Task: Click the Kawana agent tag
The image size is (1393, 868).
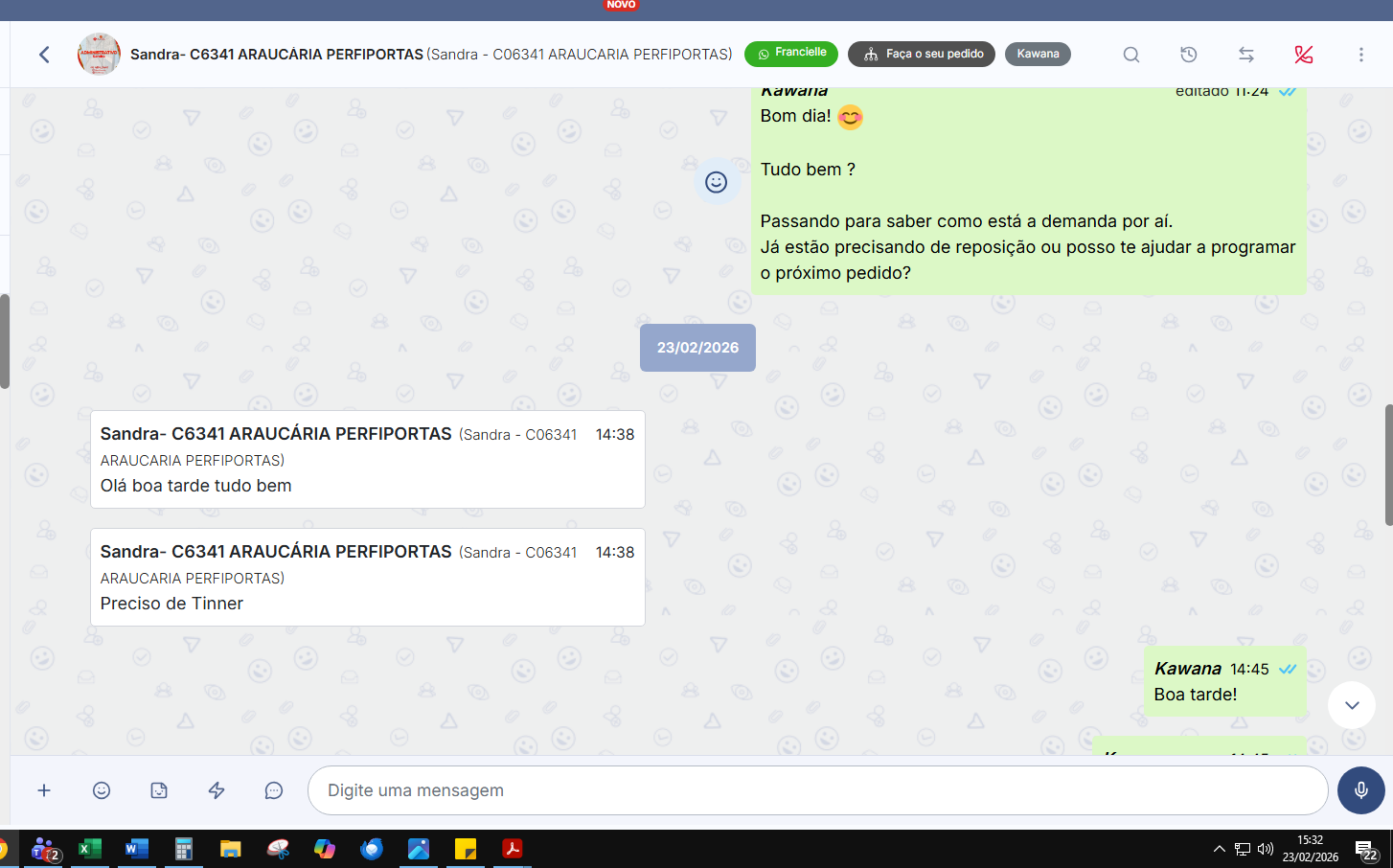Action: (1038, 54)
